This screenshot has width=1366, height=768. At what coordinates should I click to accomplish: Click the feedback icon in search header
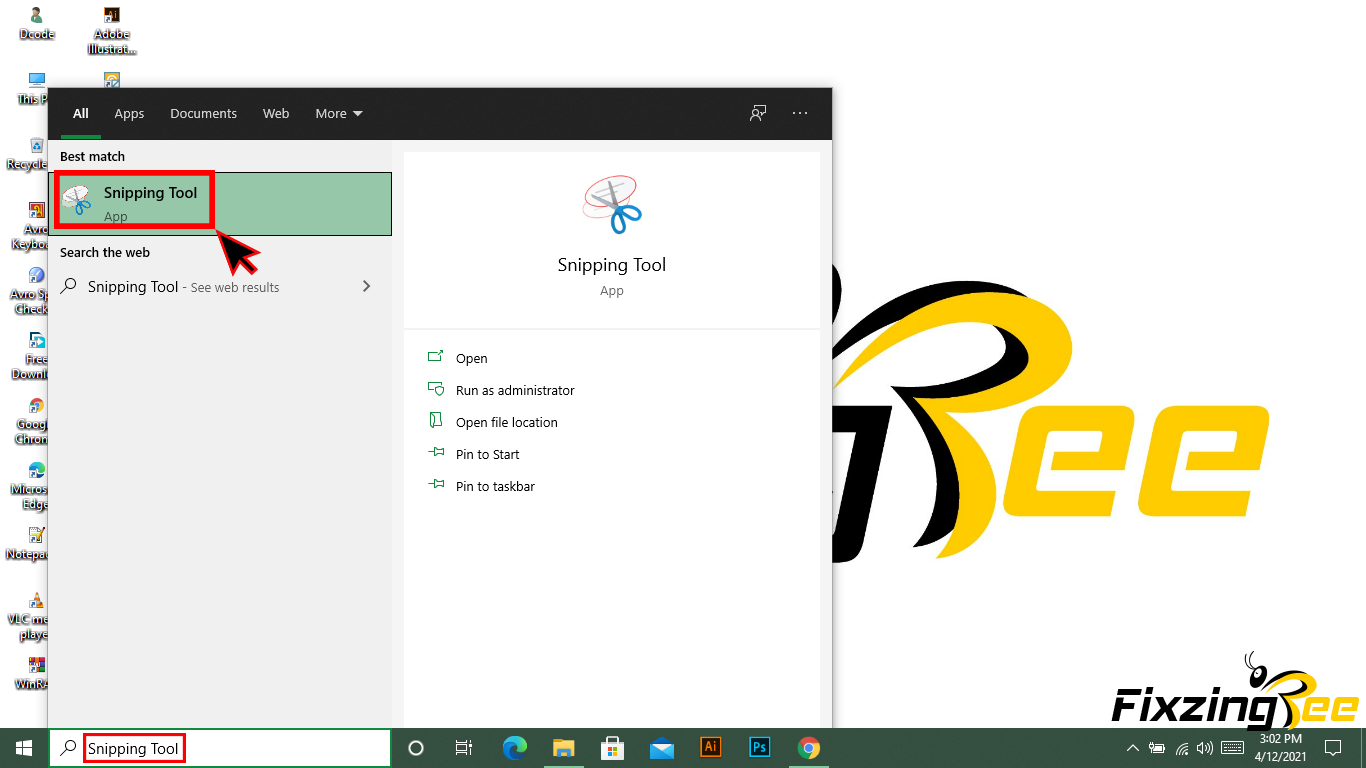(x=758, y=113)
